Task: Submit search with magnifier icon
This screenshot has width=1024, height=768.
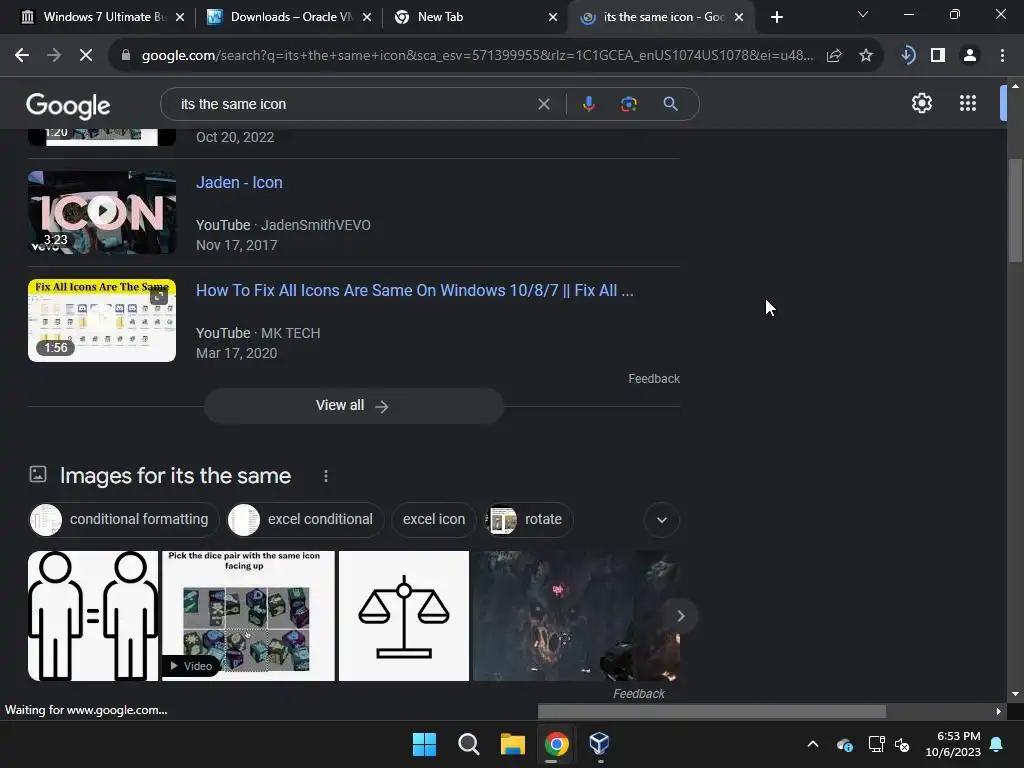Action: pyautogui.click(x=670, y=104)
